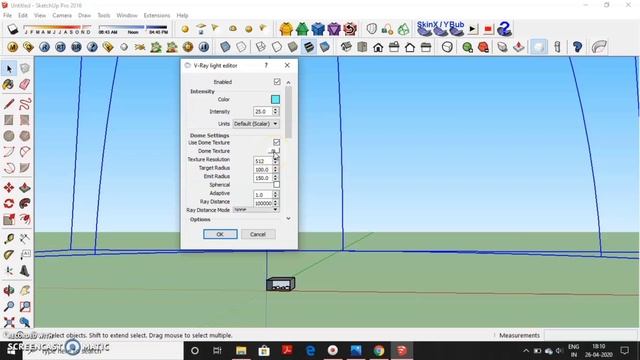Click the Dome Texture map button
This screenshot has width=640, height=360.
click(x=274, y=151)
